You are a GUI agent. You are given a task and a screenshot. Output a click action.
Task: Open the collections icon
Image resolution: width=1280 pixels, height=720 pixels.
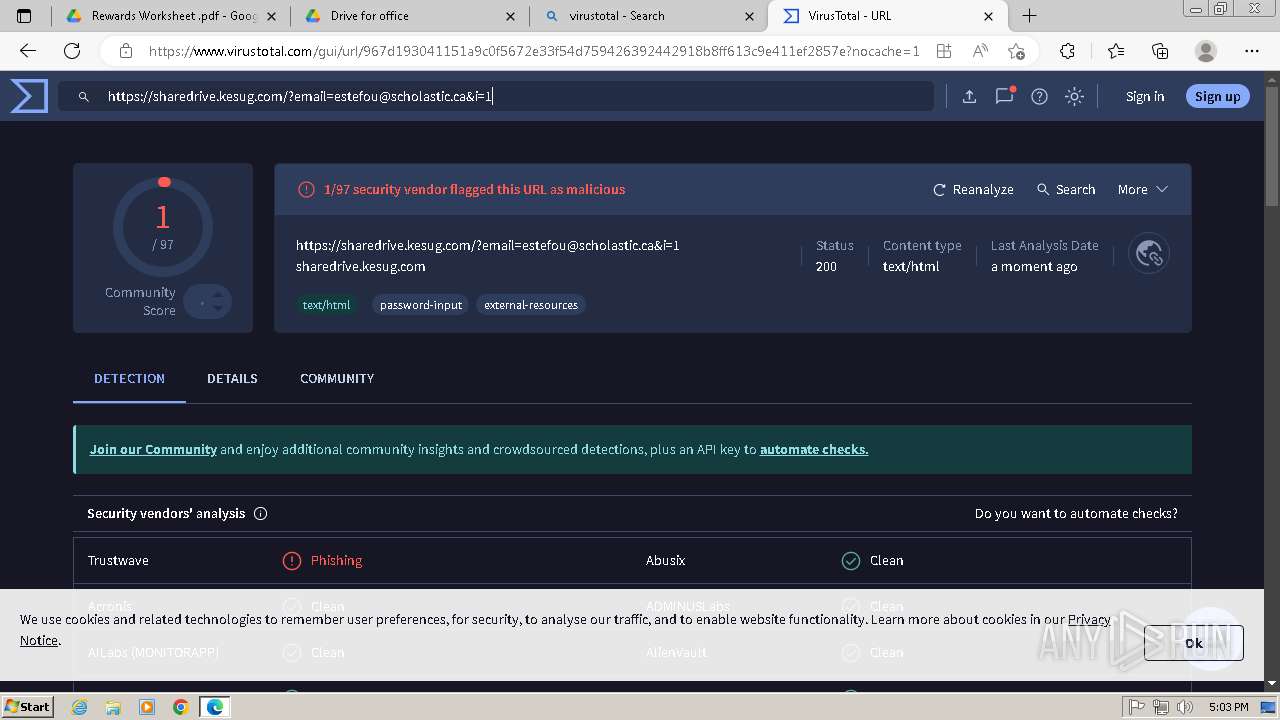tap(1160, 51)
